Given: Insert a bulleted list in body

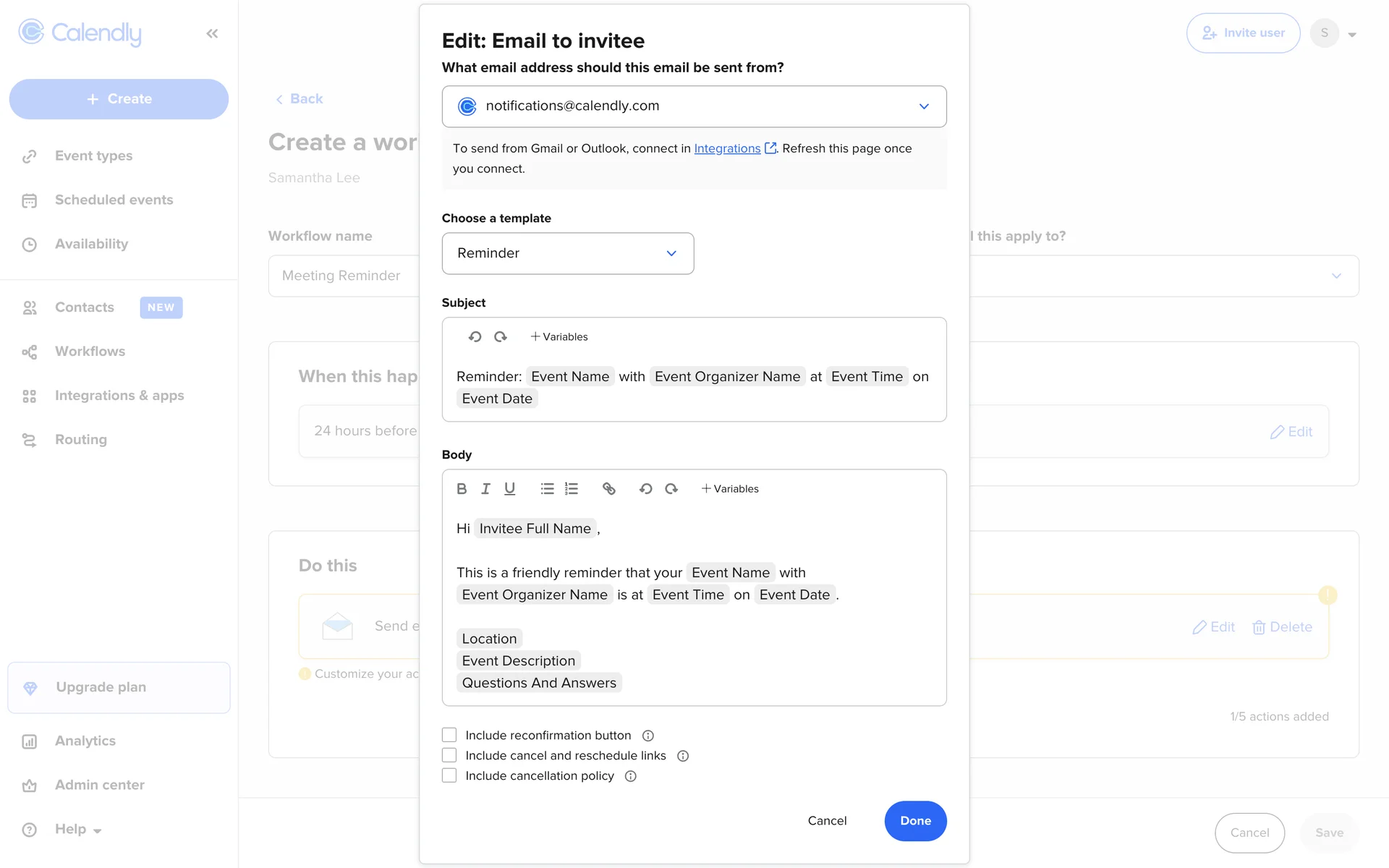Looking at the screenshot, I should tap(547, 489).
